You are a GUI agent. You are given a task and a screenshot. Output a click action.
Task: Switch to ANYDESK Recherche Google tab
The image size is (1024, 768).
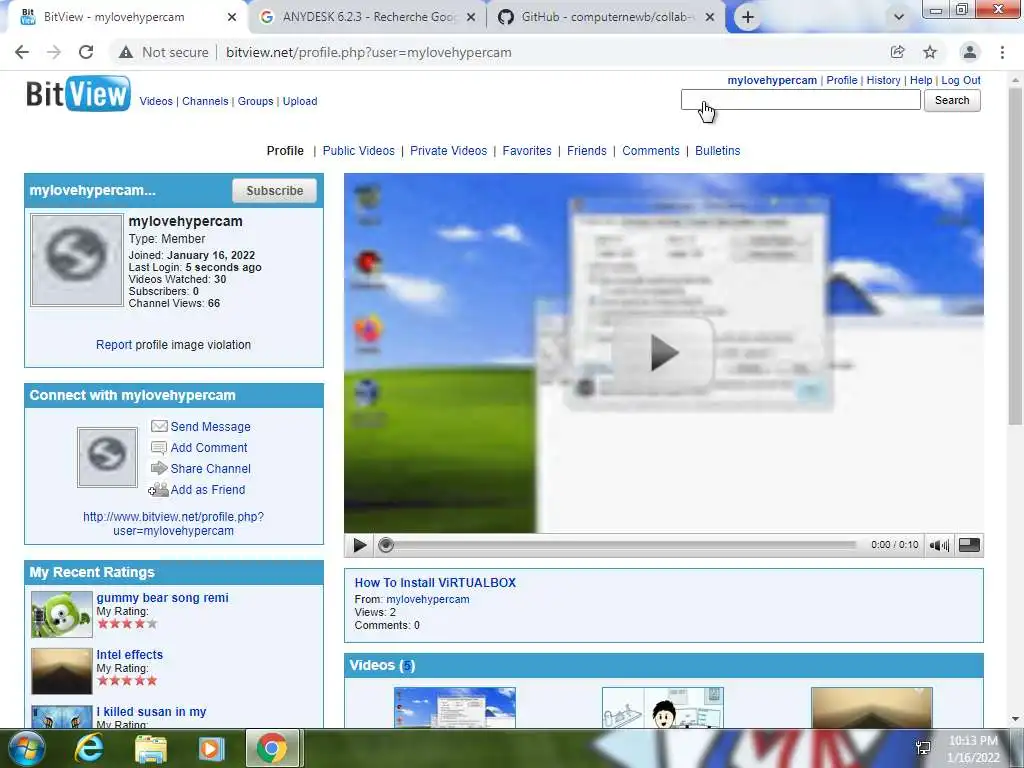pyautogui.click(x=369, y=18)
